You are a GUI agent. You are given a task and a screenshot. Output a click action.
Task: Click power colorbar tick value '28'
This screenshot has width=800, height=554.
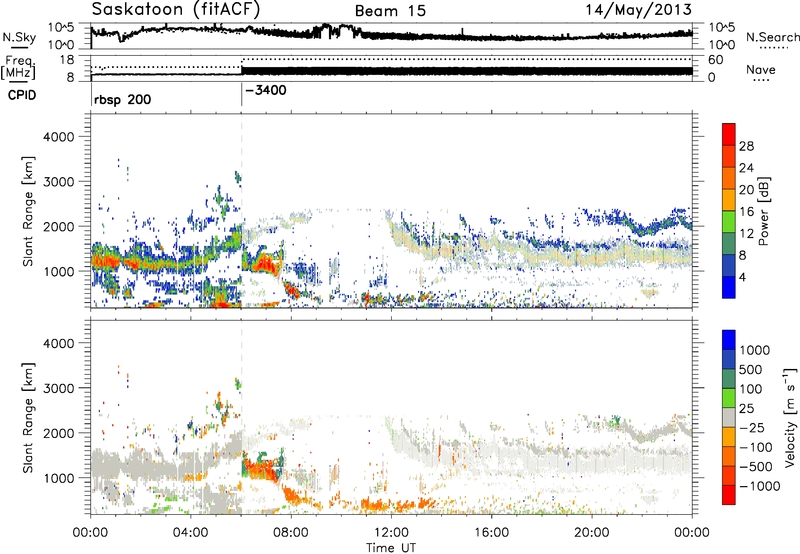(746, 146)
